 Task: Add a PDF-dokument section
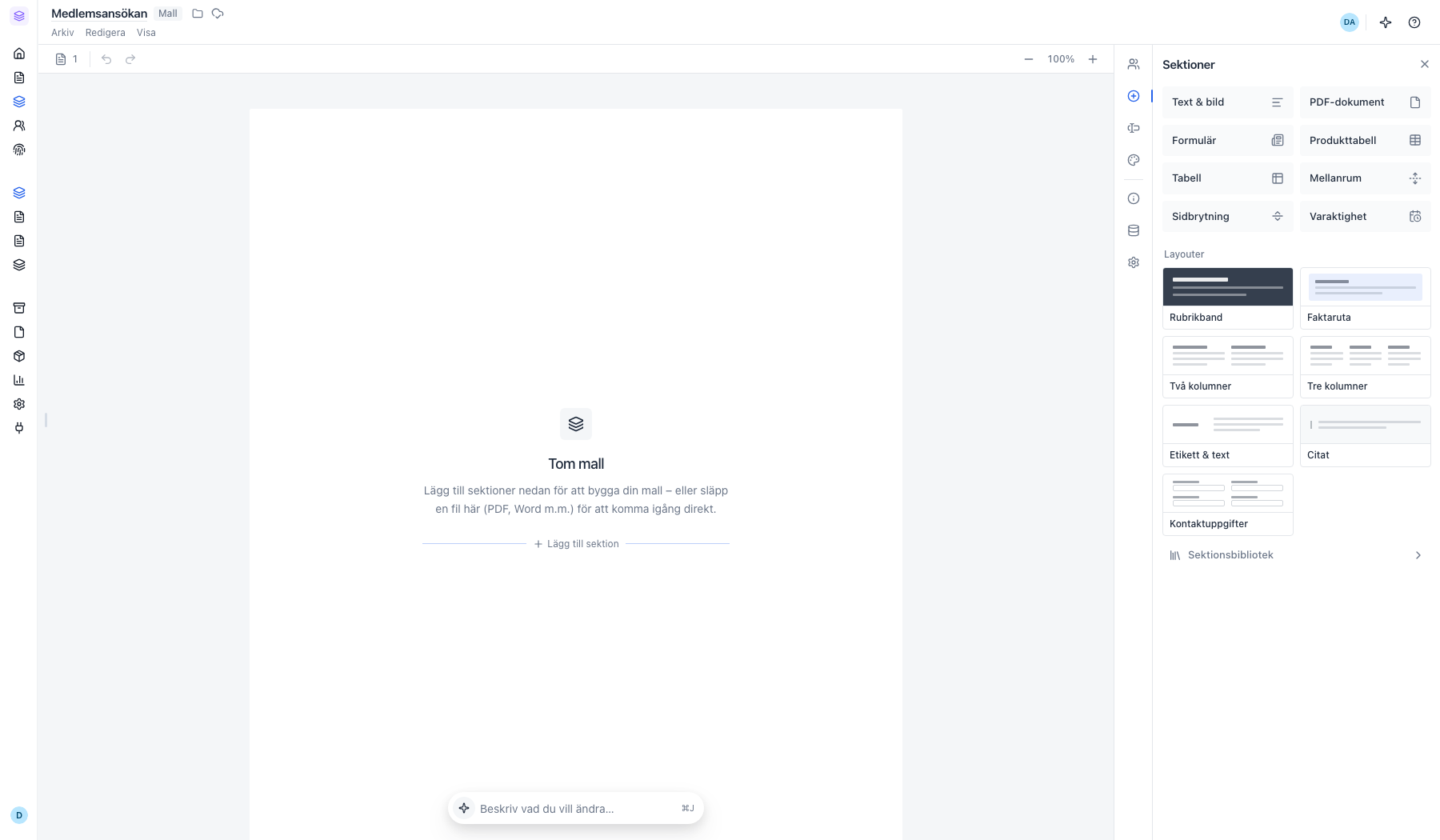tap(1366, 102)
